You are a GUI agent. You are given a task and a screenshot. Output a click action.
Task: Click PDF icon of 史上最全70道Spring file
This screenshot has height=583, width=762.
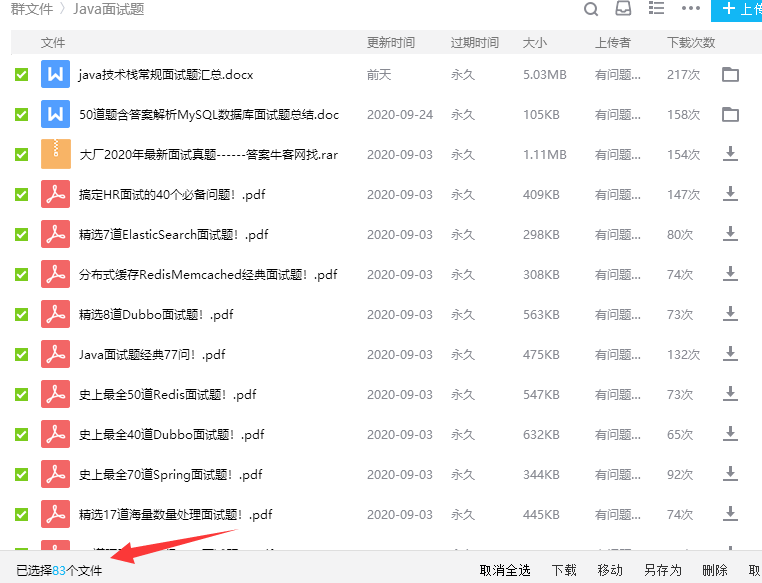[55, 474]
